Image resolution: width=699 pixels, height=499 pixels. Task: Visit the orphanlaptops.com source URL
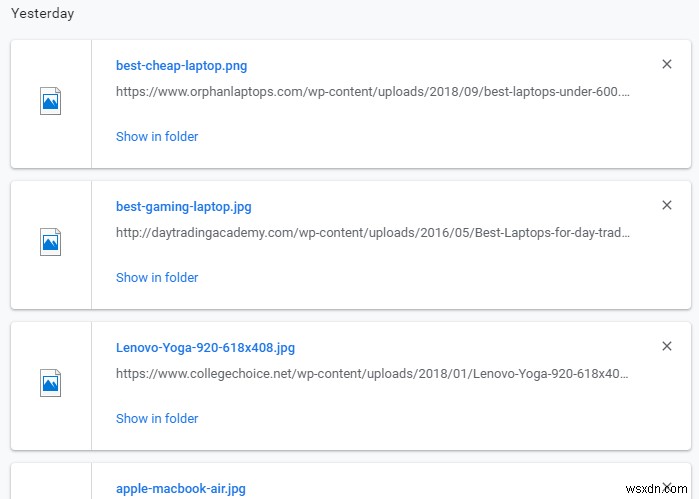(x=372, y=92)
